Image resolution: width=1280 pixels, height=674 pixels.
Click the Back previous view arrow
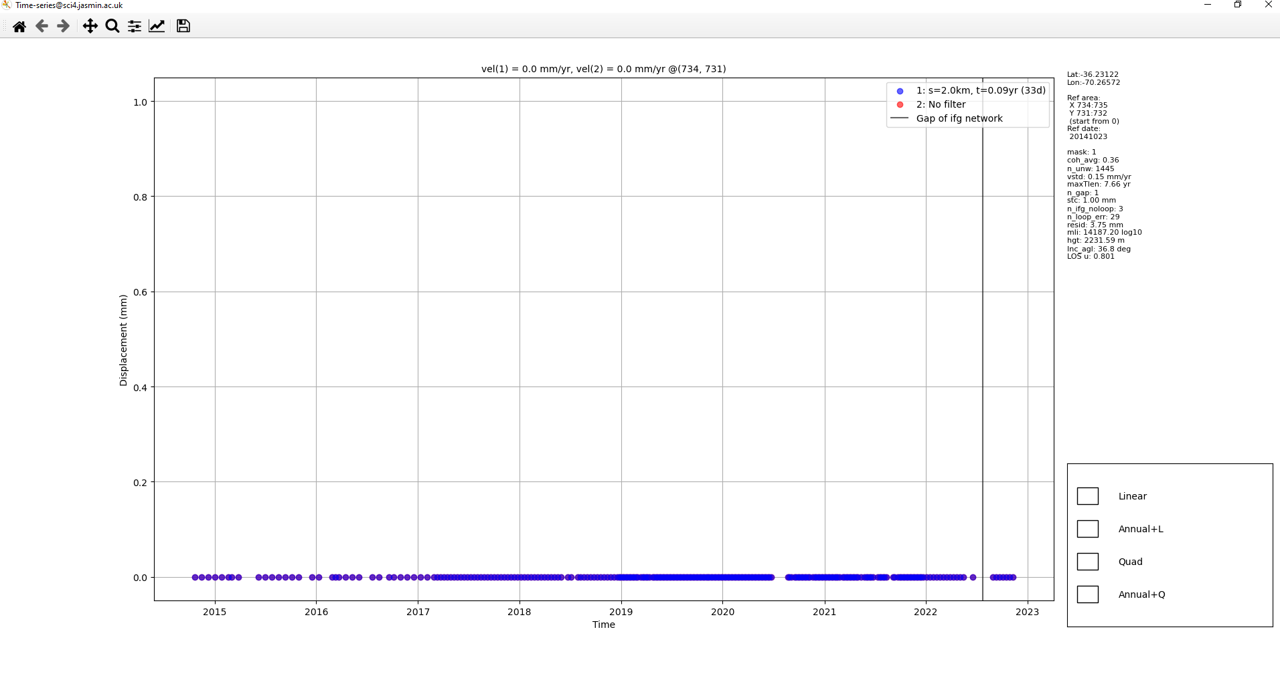[41, 27]
